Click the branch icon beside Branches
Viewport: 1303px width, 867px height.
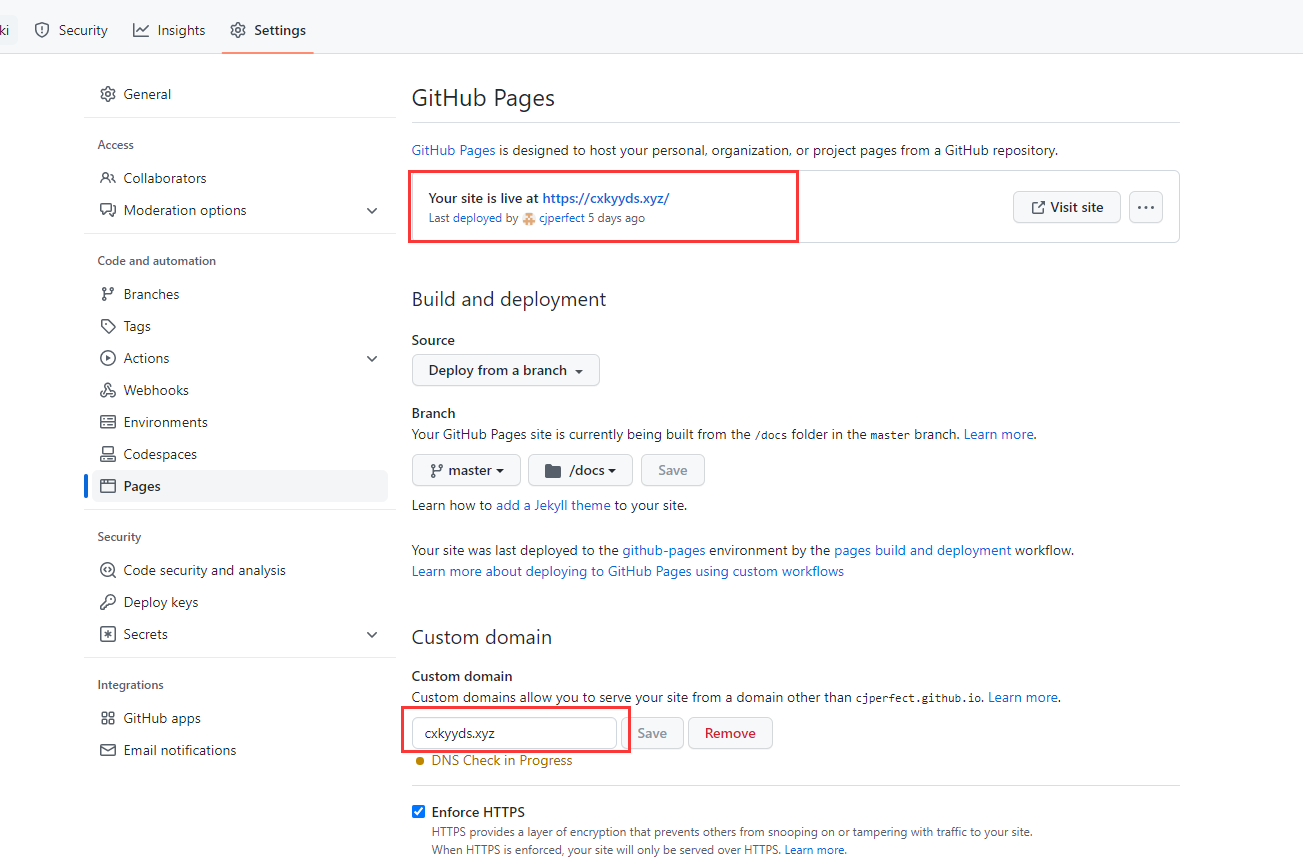108,294
